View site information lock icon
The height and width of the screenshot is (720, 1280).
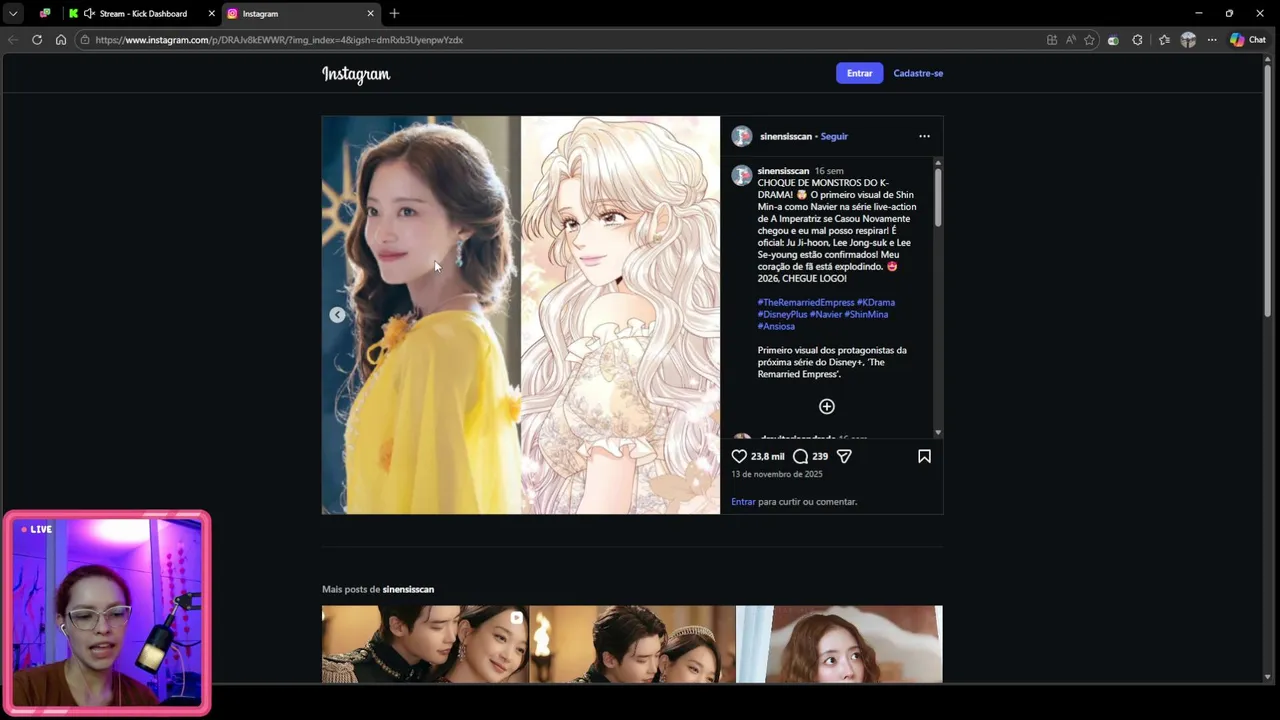coord(85,40)
